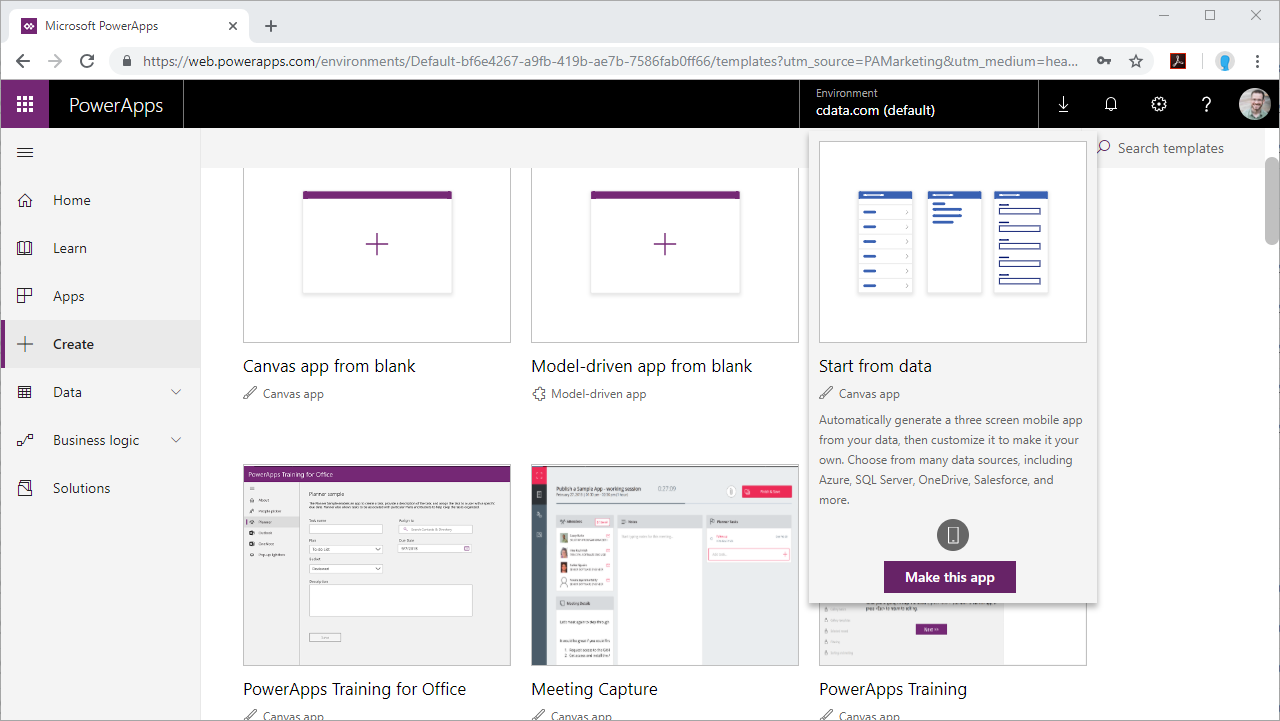Click the Apps icon in sidebar
This screenshot has height=721, width=1280.
pyautogui.click(x=25, y=296)
